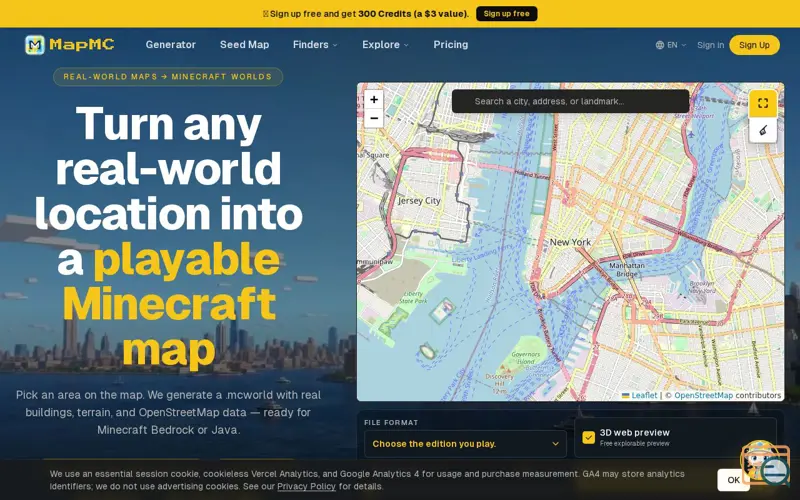The height and width of the screenshot is (500, 800).
Task: Click the Jersey City label on the map
Action: coord(419,201)
